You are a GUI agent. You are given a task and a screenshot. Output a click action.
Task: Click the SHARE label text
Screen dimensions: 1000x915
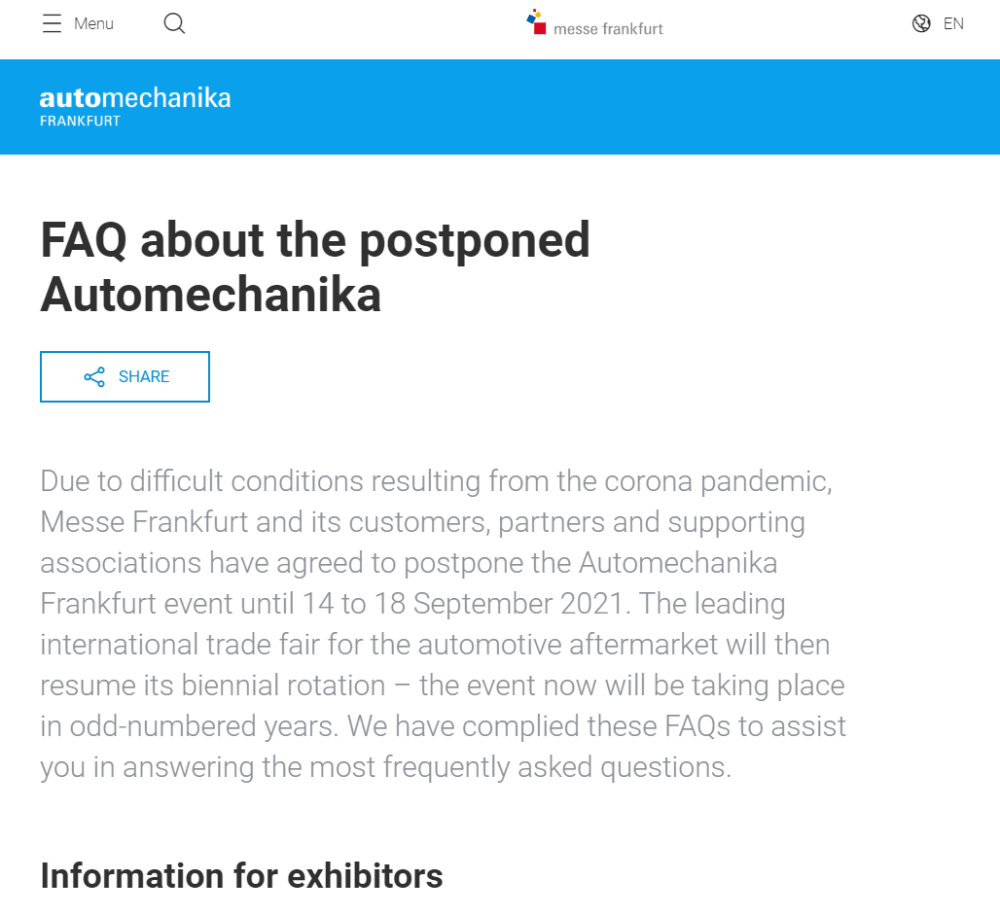tap(144, 377)
